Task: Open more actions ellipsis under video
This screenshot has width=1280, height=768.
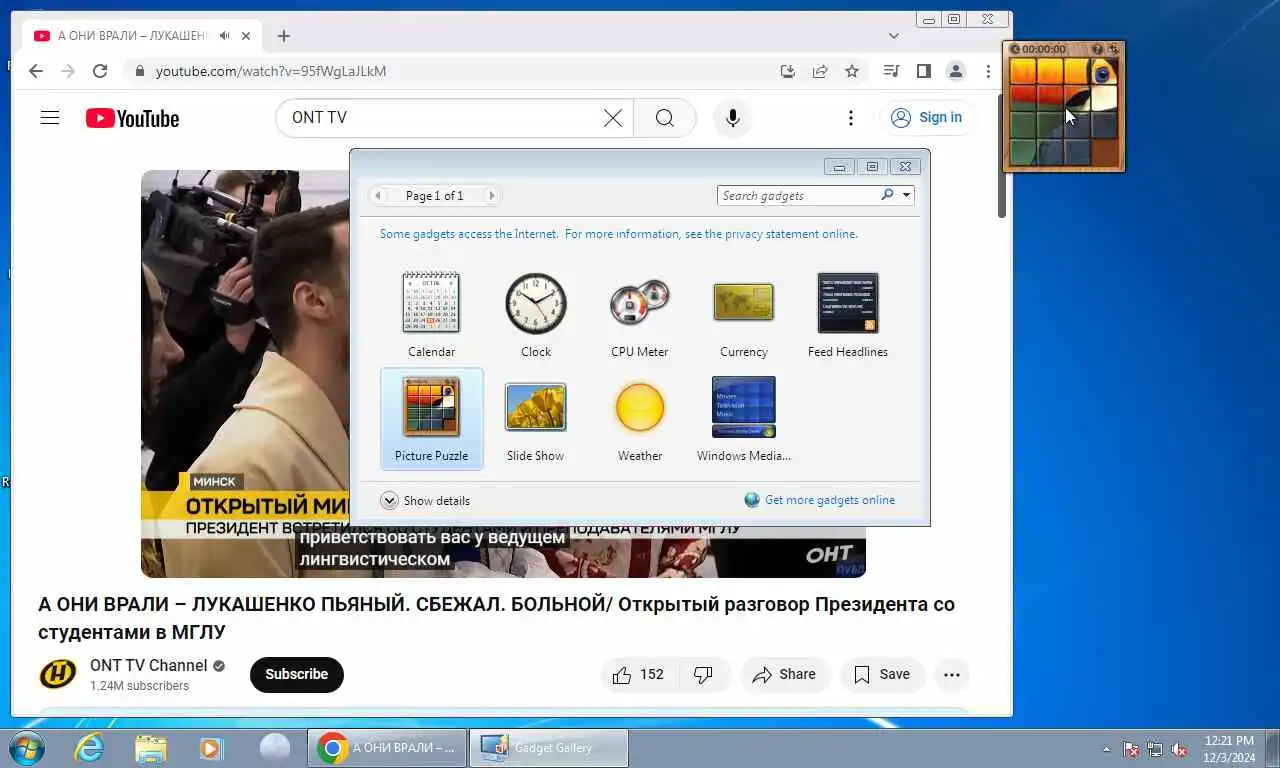Action: [x=952, y=674]
